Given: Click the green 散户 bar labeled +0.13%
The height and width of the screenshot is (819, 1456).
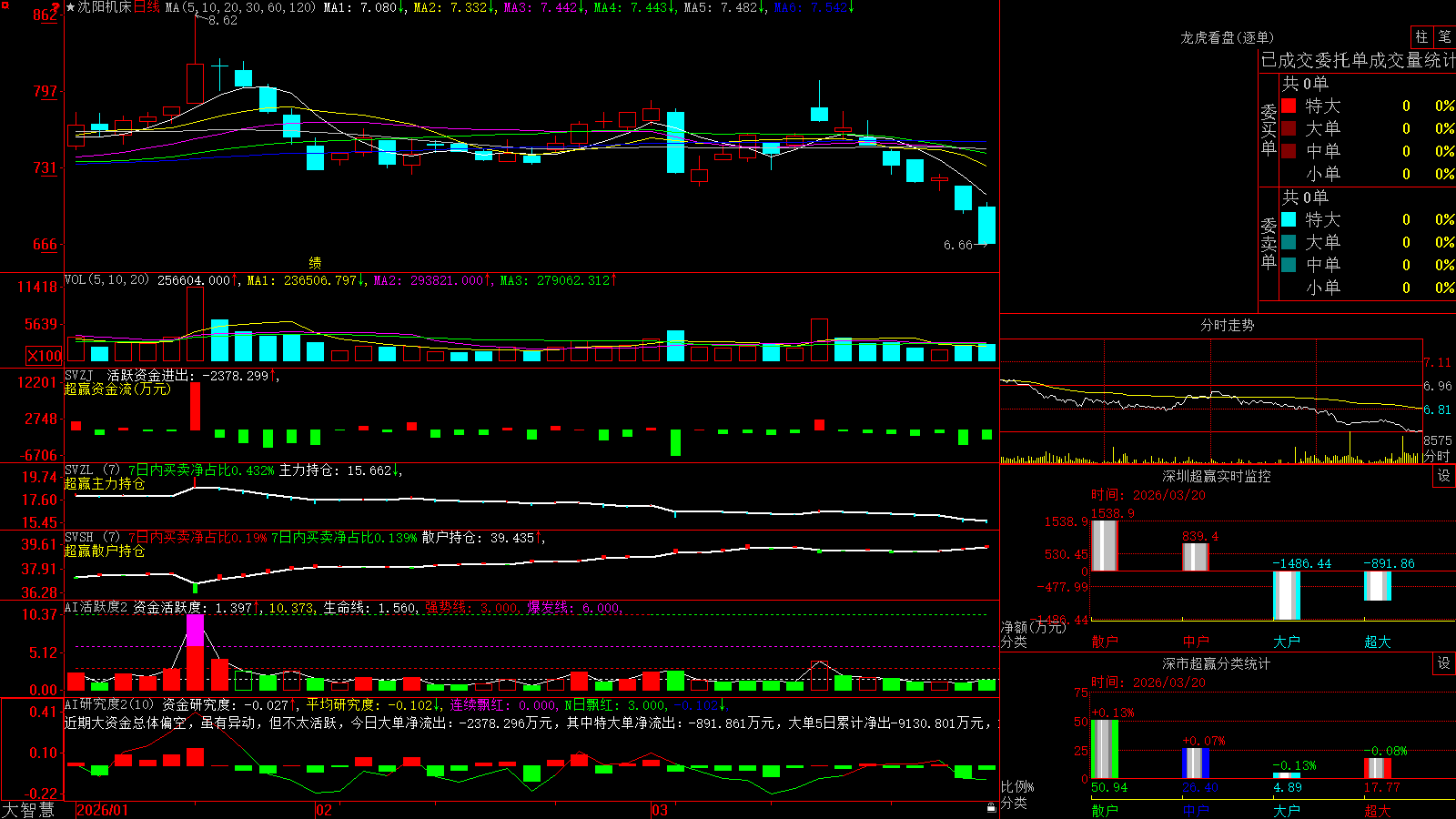Looking at the screenshot, I should 1105,749.
